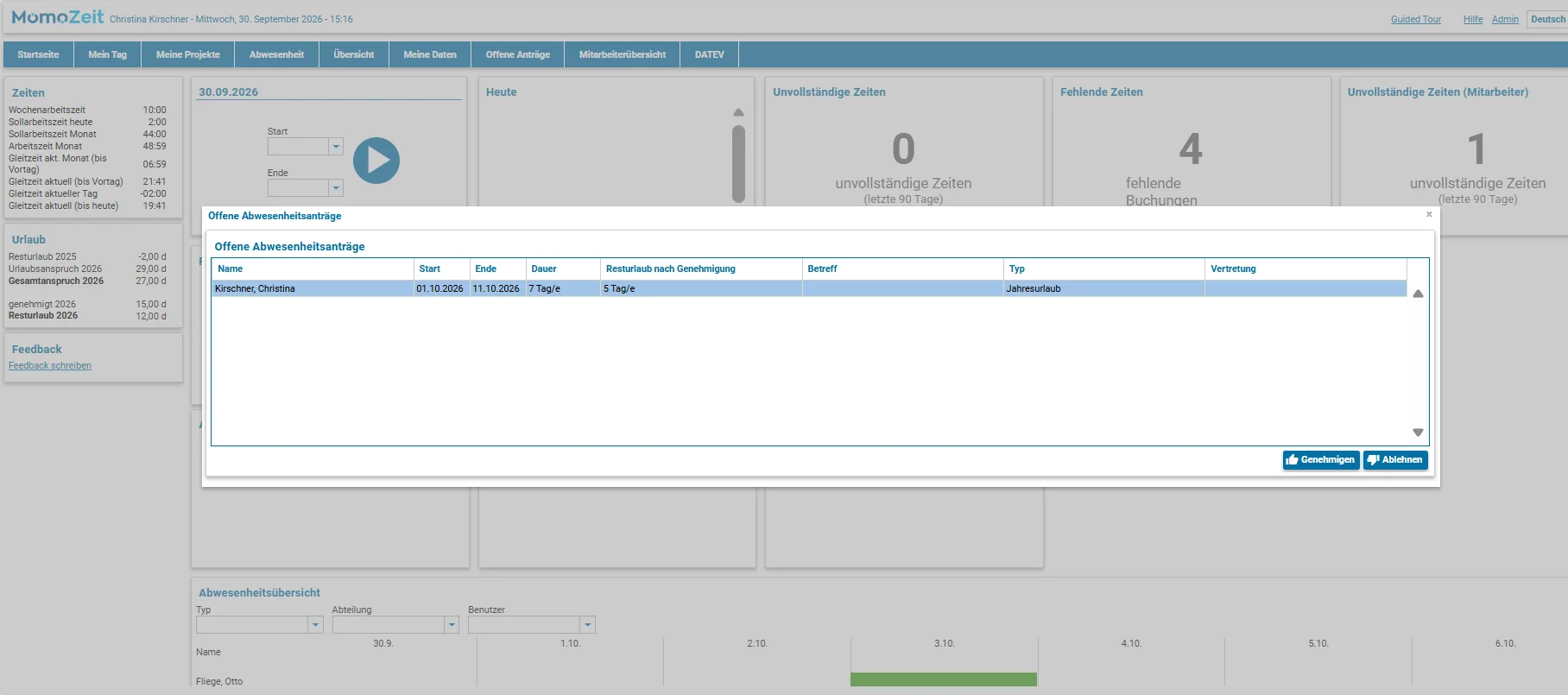Expand the Benutzer filter dropdown
This screenshot has width=1568, height=695.
pyautogui.click(x=588, y=624)
